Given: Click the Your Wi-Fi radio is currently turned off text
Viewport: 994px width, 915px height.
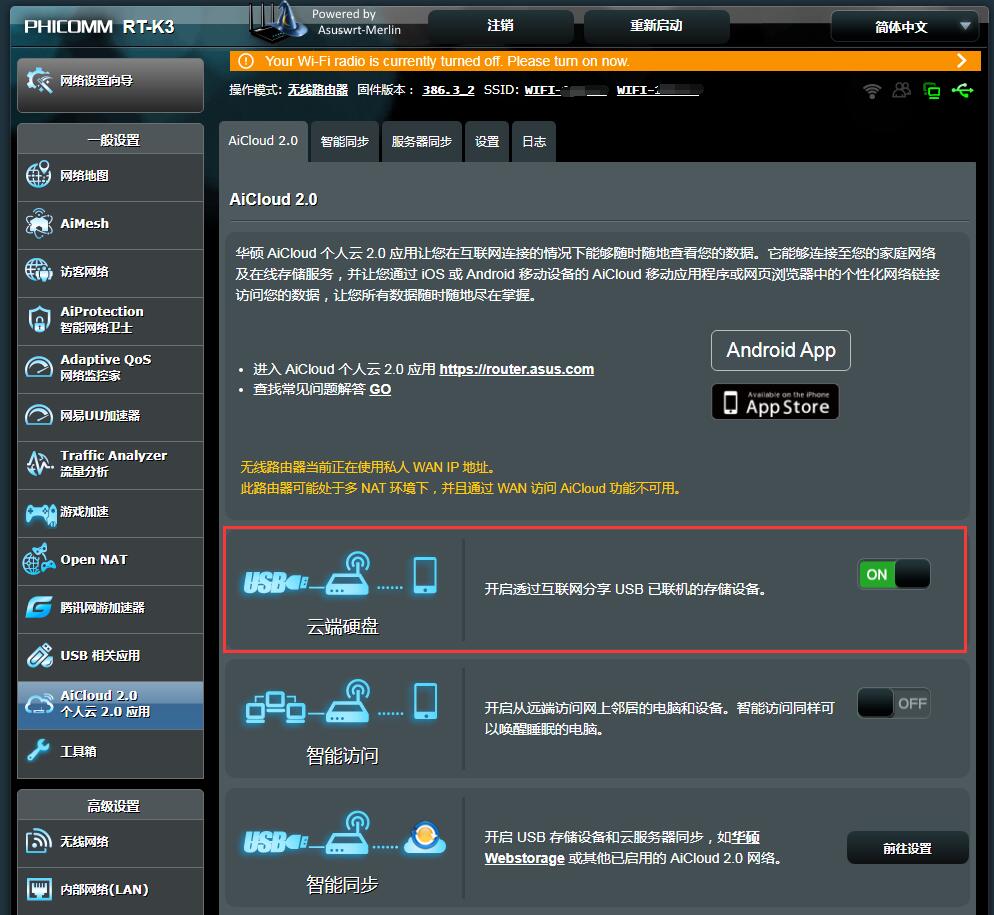Looking at the screenshot, I should pos(447,61).
